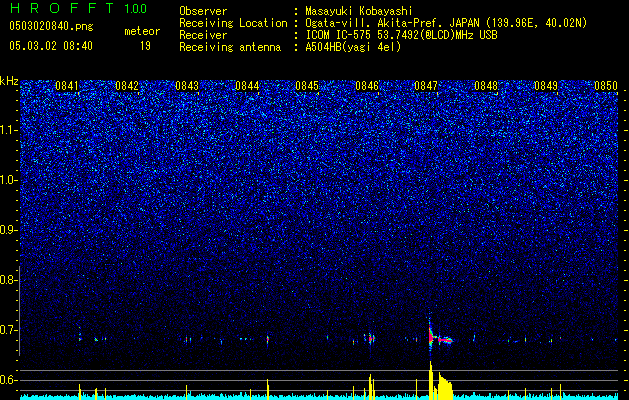Click the 0850 time marker
This screenshot has width=629, height=400.
(x=606, y=86)
